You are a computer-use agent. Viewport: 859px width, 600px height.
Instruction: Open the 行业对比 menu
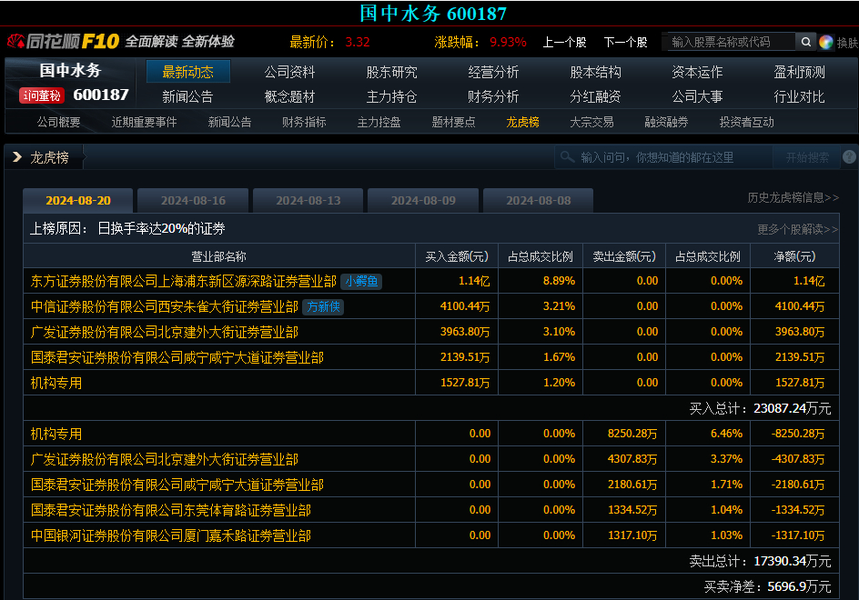point(799,97)
